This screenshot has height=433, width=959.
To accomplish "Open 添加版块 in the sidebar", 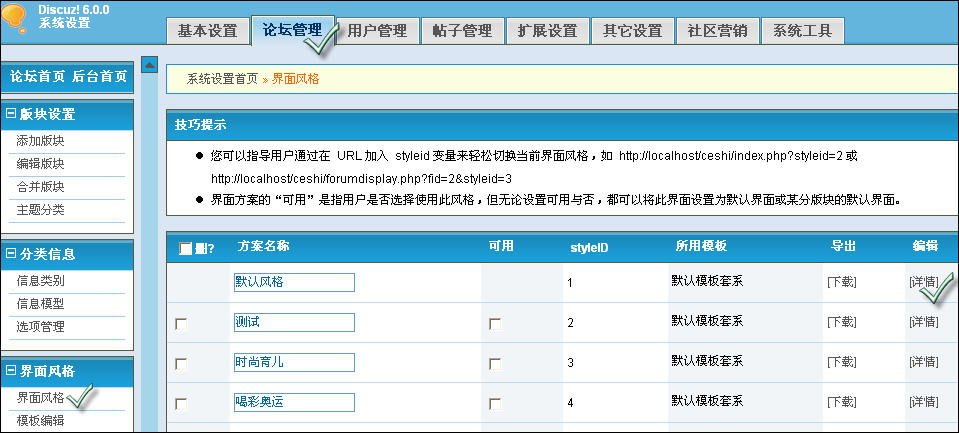I will pos(40,141).
